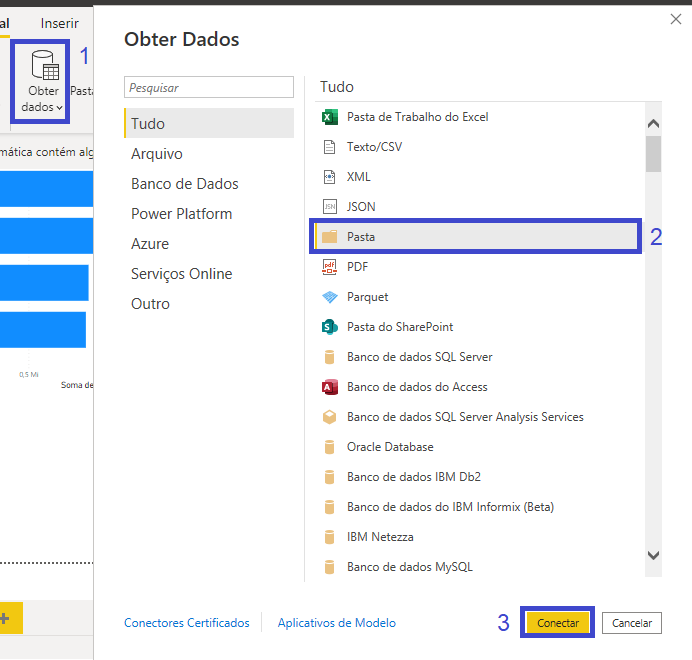Select the Power Platform category
This screenshot has height=660, width=692.
point(181,214)
